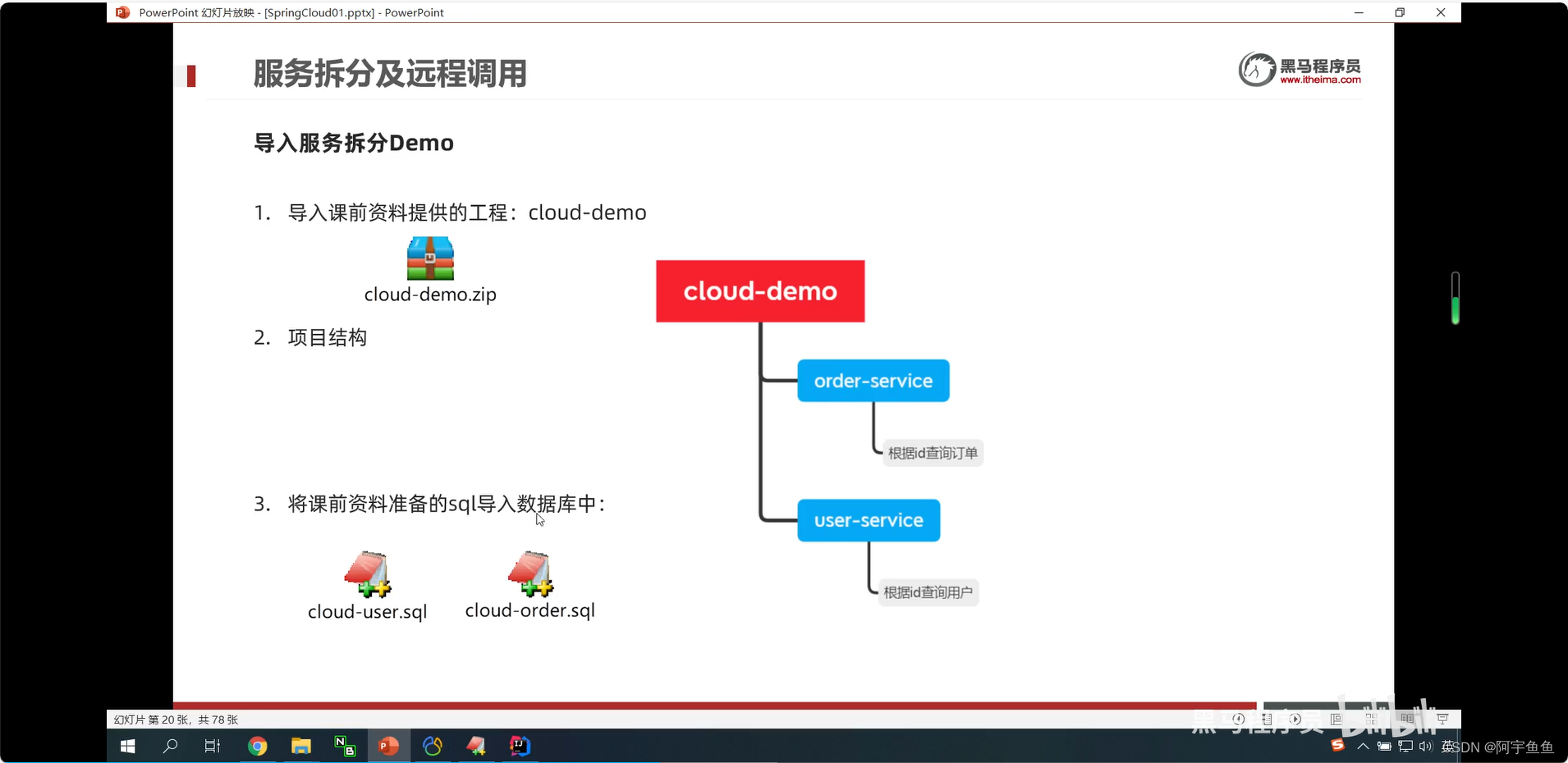Click the cloud-order.sql filename text
Viewport: 1568px width, 763px height.
530,610
